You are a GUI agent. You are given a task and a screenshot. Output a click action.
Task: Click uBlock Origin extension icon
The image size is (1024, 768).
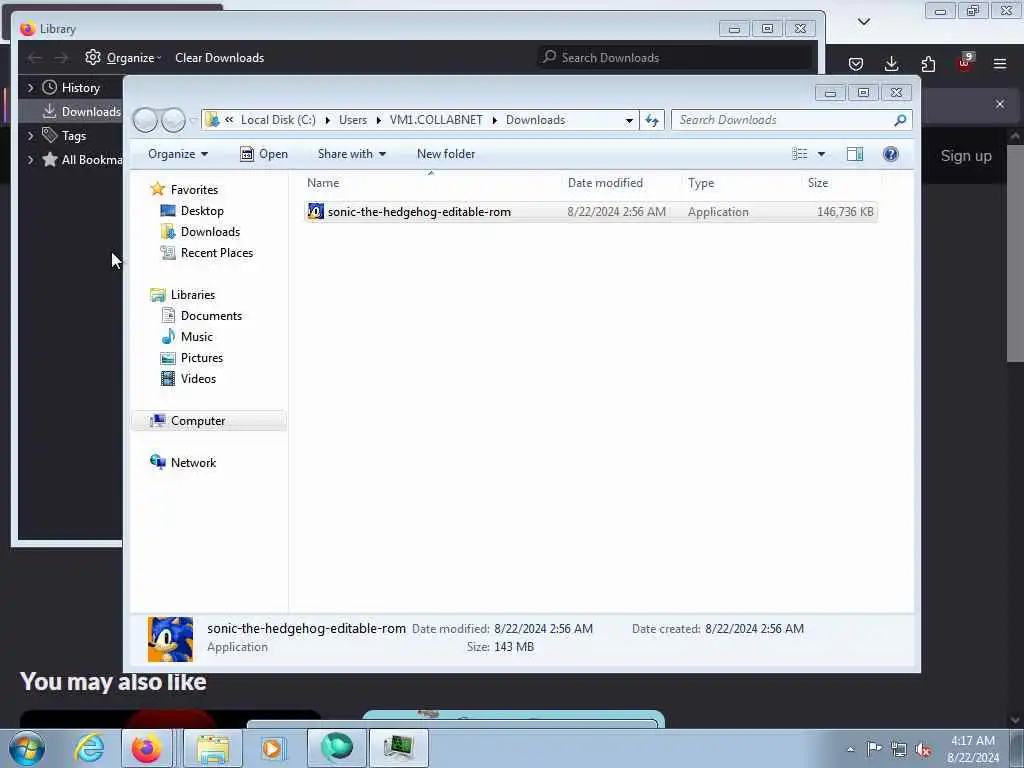tap(965, 63)
